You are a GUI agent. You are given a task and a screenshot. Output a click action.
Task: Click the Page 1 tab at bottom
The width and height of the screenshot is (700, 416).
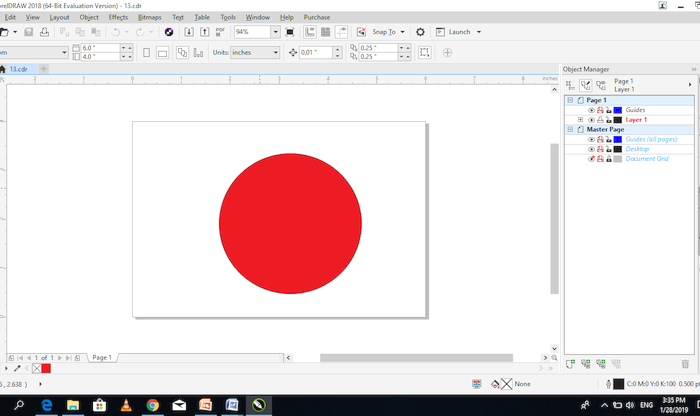[102, 358]
